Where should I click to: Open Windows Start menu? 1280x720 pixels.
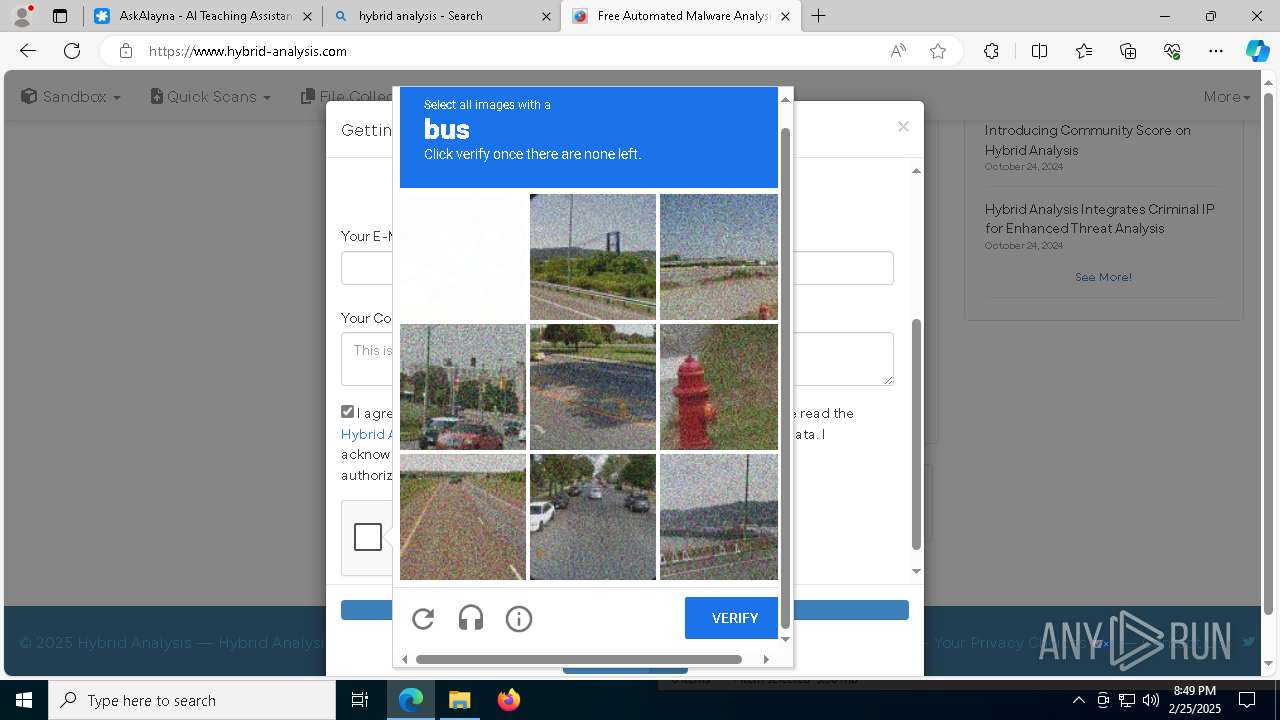pyautogui.click(x=24, y=700)
